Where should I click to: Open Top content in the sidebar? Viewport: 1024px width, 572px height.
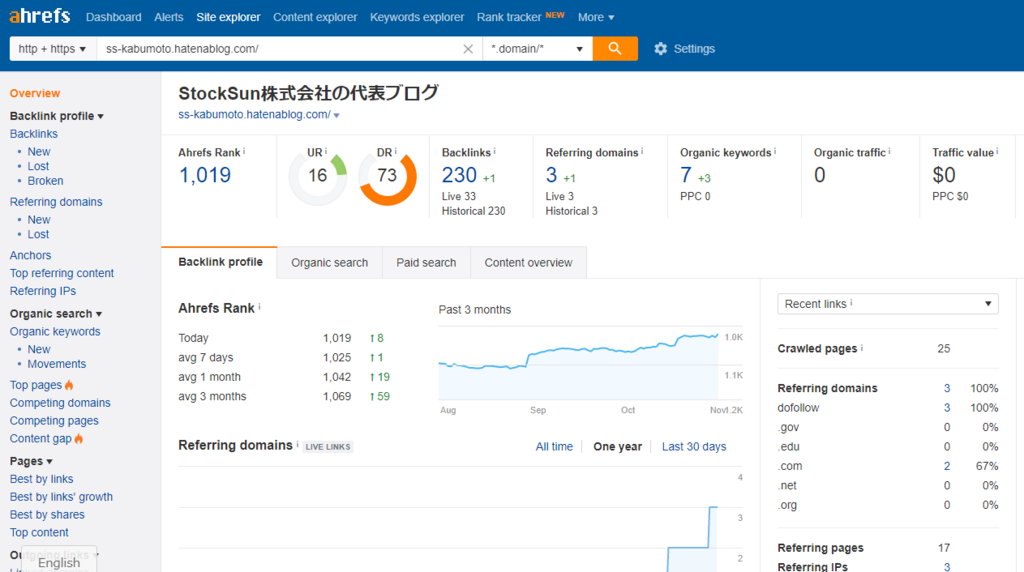(x=39, y=533)
